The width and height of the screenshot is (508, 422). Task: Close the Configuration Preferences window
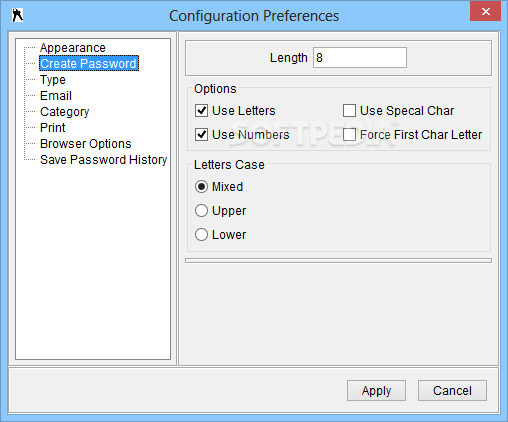point(485,12)
